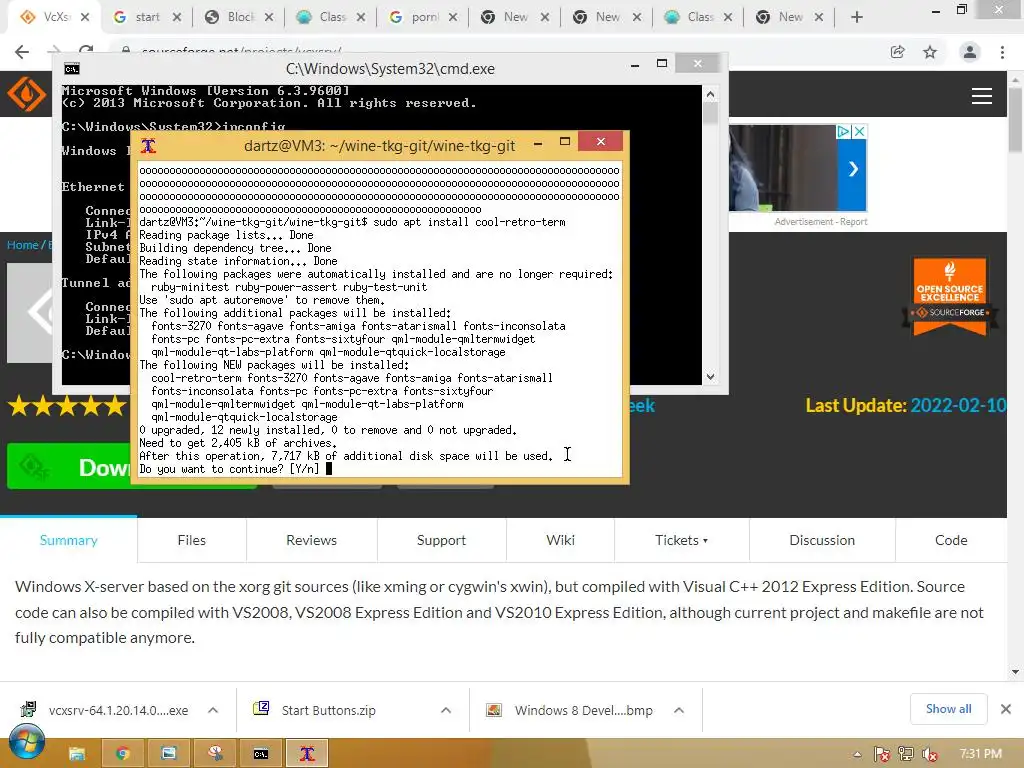Close the downloads bar
1024x768 pixels.
[x=1006, y=709]
